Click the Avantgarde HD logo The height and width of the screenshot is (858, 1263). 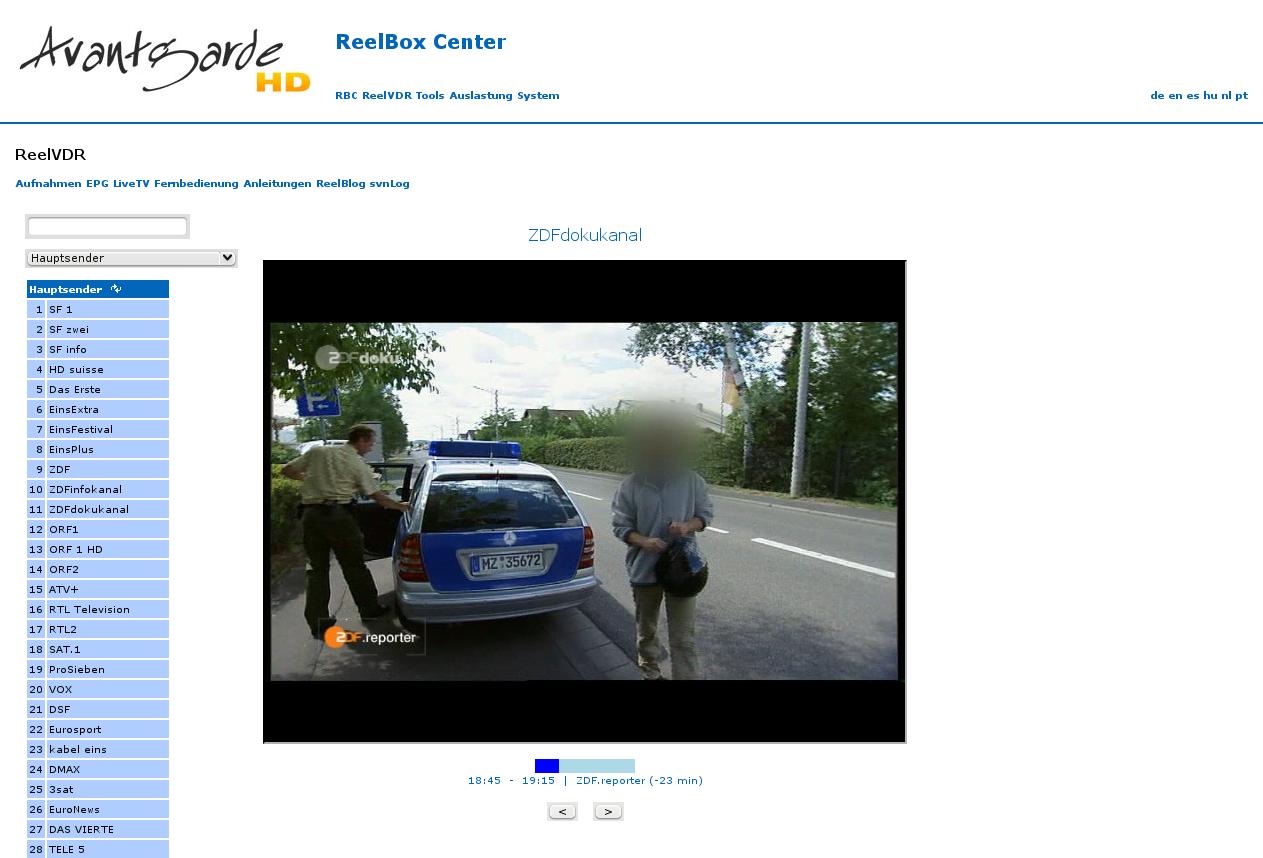point(165,60)
